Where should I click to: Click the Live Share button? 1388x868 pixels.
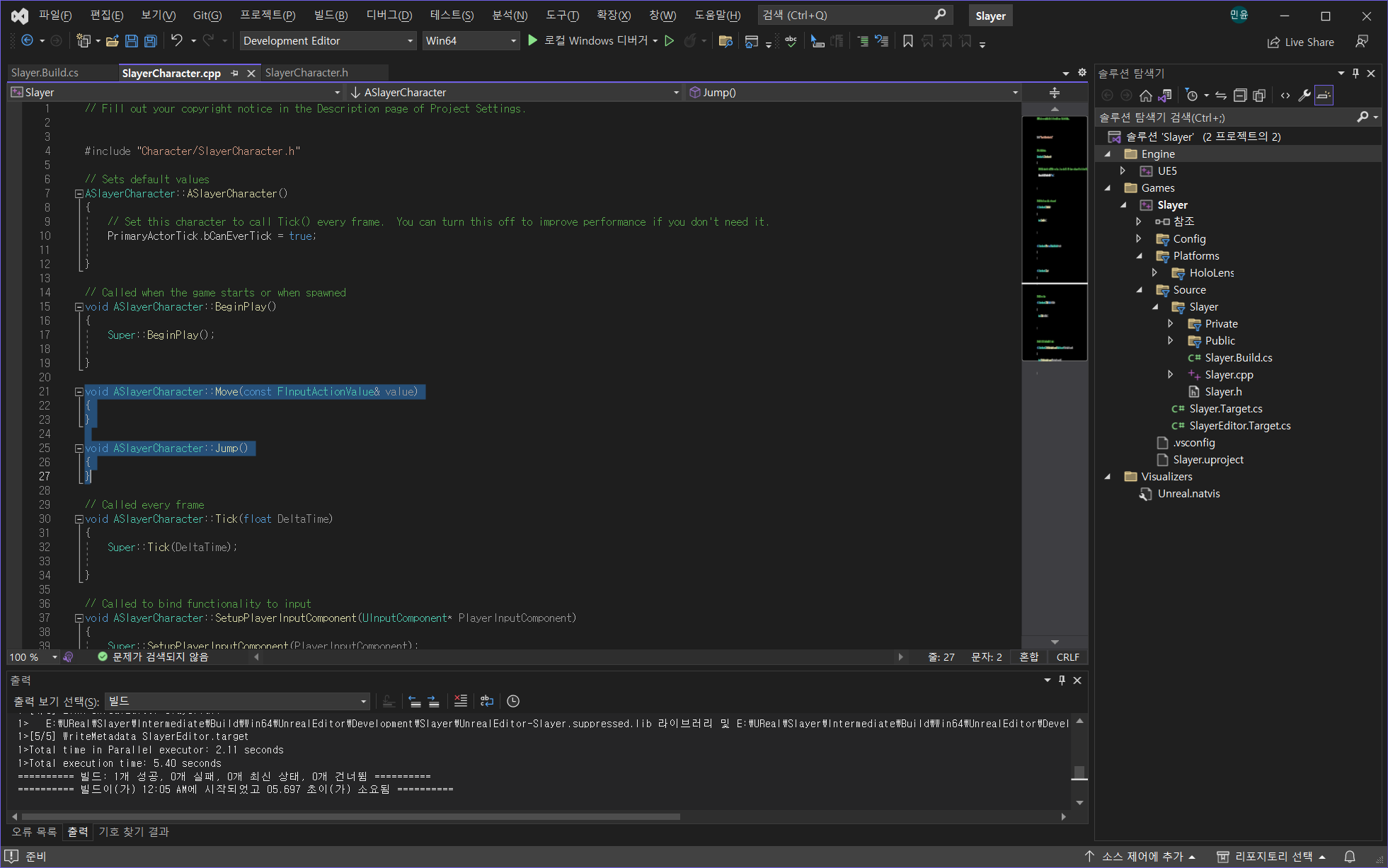coord(1301,42)
